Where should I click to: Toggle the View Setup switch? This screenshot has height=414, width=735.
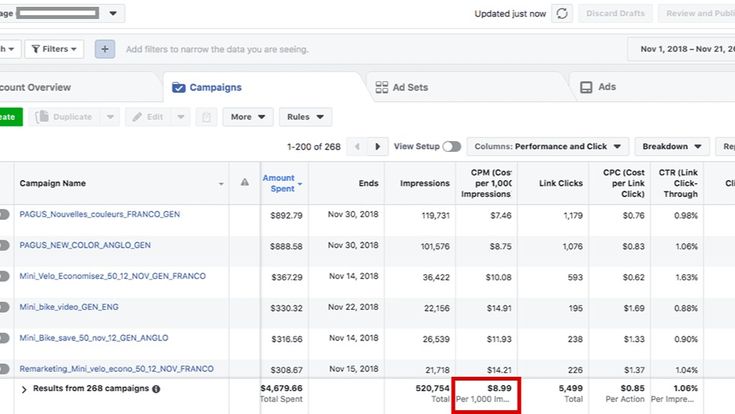451,146
